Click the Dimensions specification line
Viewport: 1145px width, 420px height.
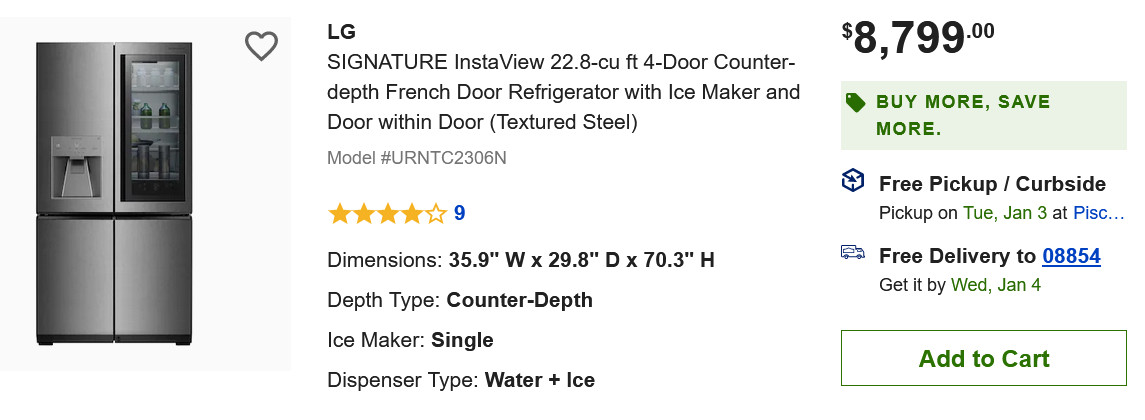click(521, 260)
